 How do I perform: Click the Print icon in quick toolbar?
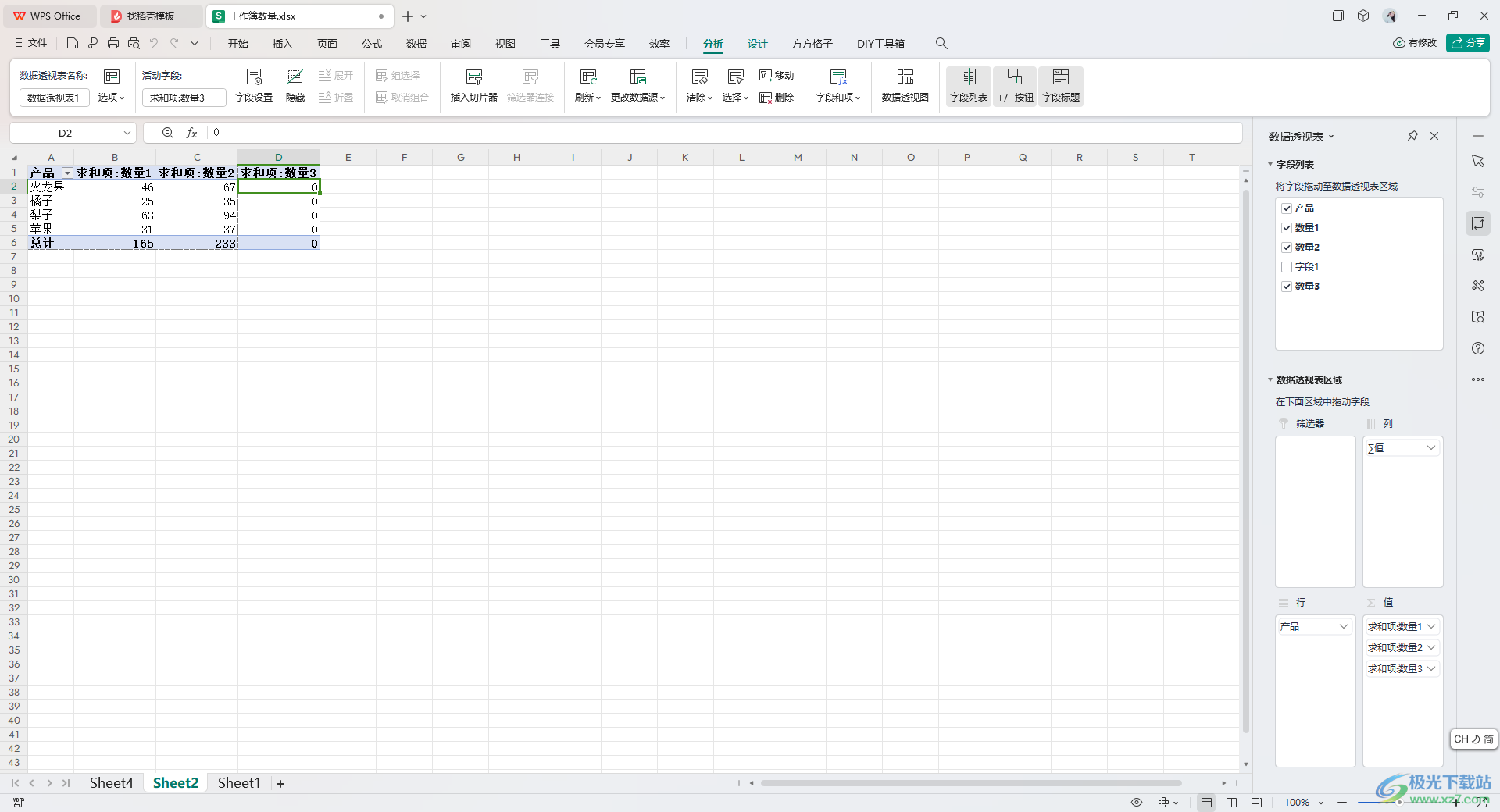click(x=113, y=44)
